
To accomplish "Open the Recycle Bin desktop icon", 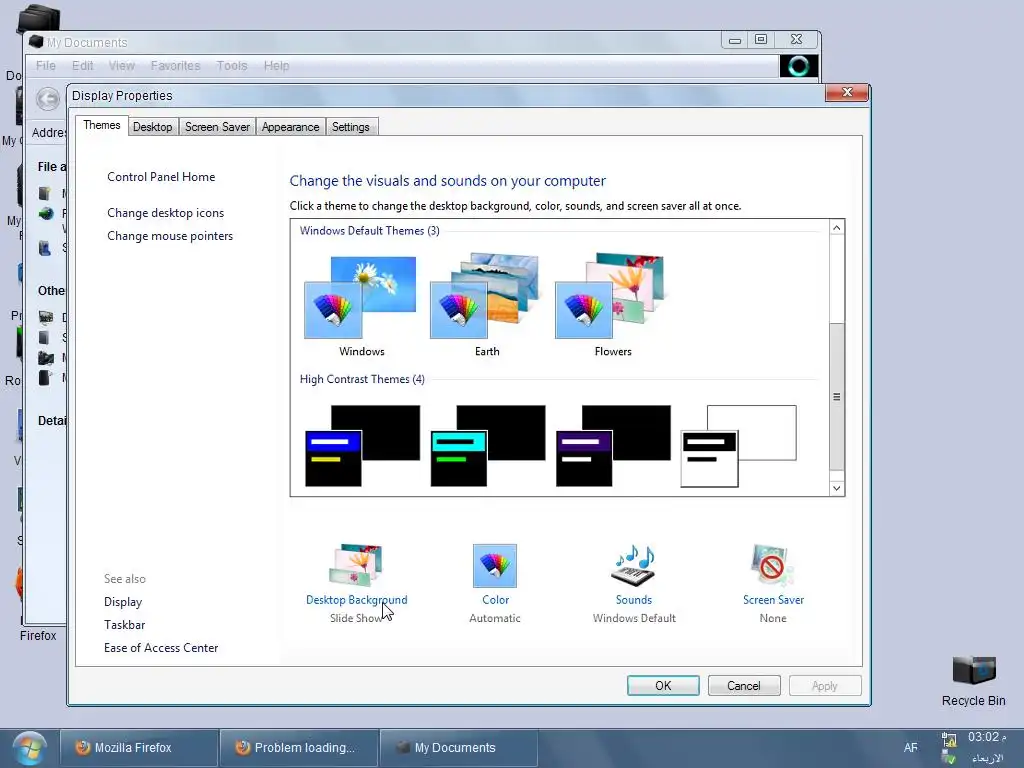I will click(973, 681).
